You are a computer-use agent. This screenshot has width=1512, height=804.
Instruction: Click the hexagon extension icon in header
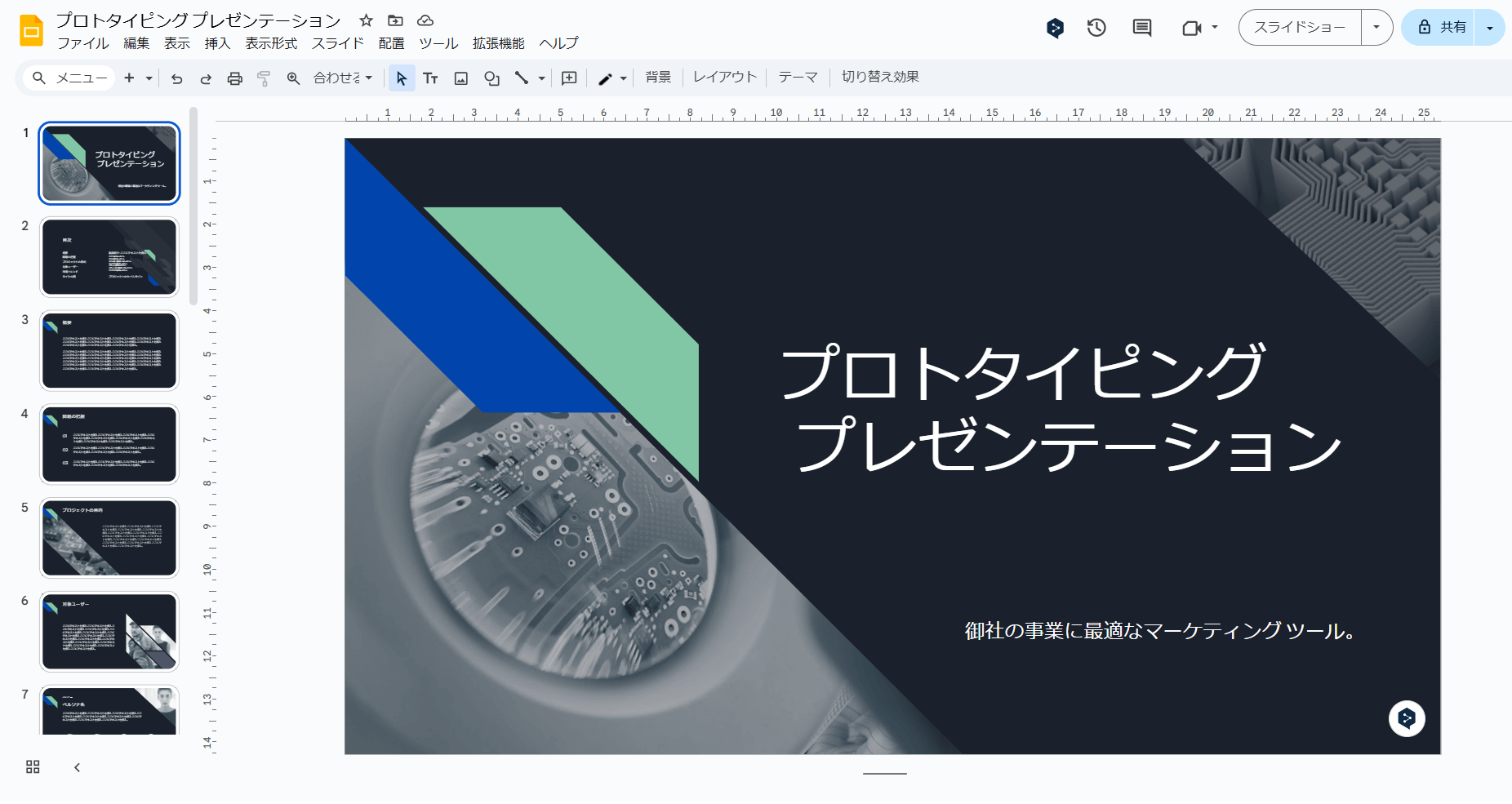1055,28
